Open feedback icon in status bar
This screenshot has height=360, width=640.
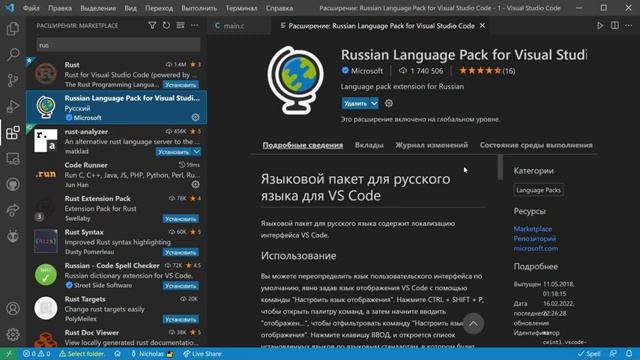click(613, 354)
